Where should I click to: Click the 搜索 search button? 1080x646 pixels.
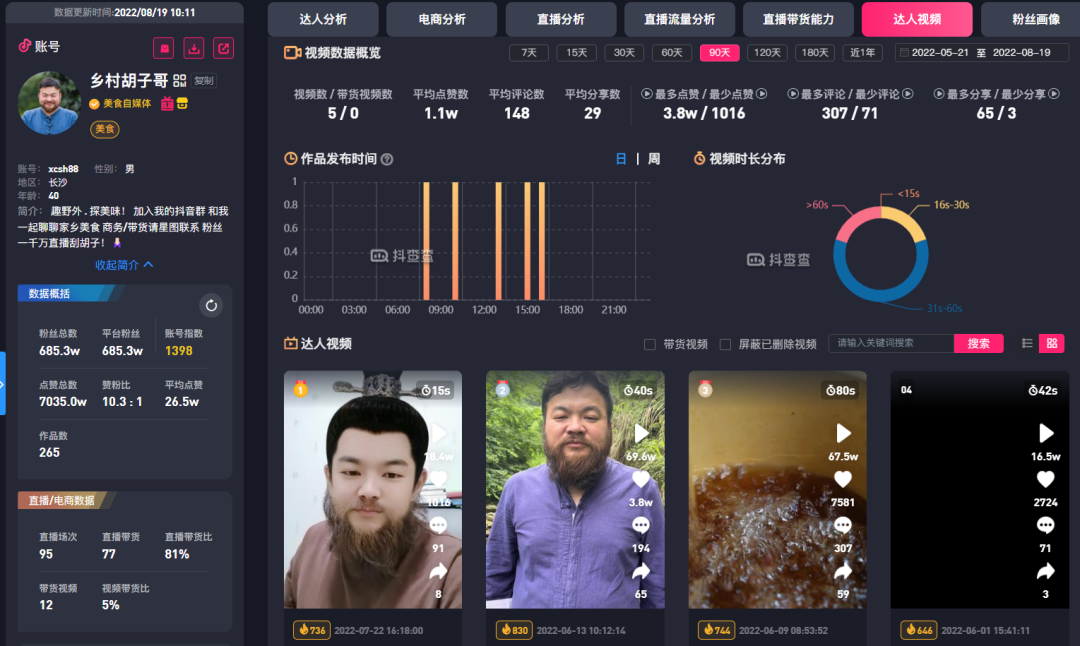978,343
